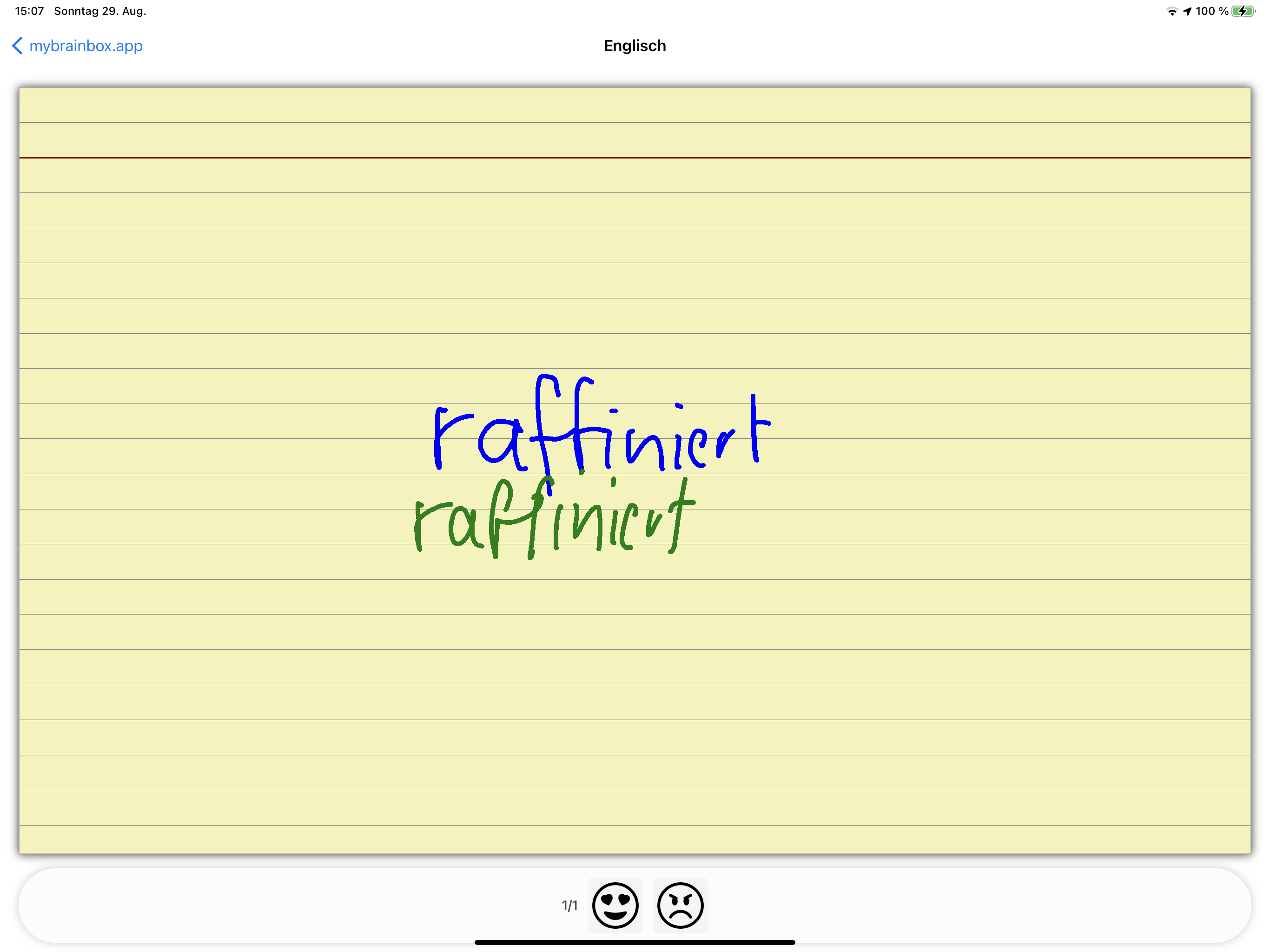
Task: Tap the Wi-Fi status icon
Action: (x=1172, y=12)
